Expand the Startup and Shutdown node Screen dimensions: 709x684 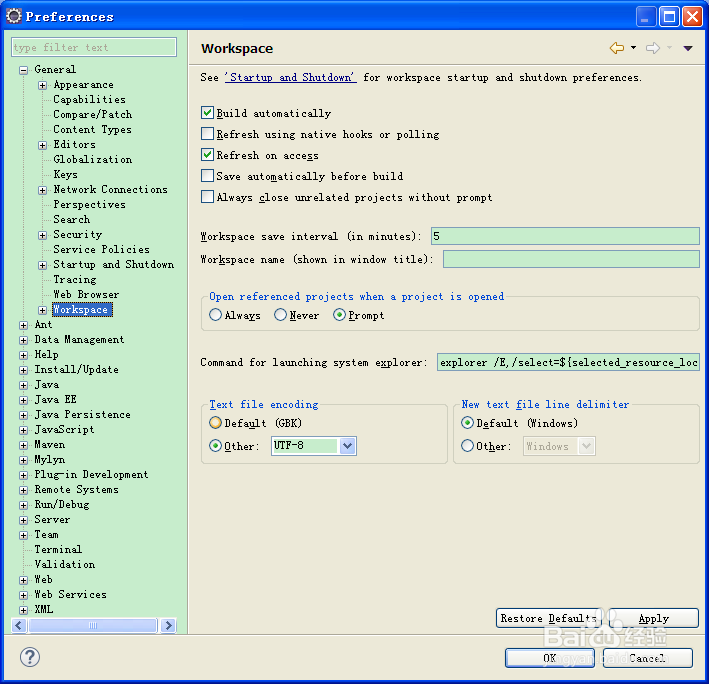[43, 265]
